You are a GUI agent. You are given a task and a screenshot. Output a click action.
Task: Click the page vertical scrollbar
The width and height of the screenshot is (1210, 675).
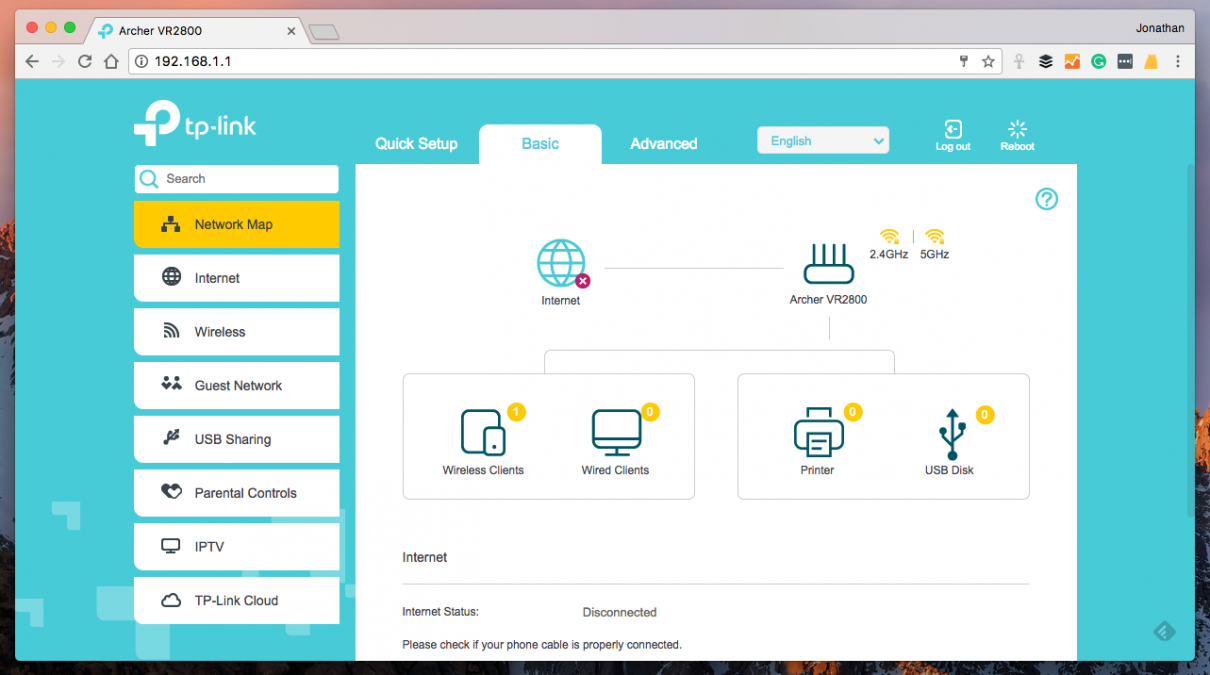coord(1189,340)
